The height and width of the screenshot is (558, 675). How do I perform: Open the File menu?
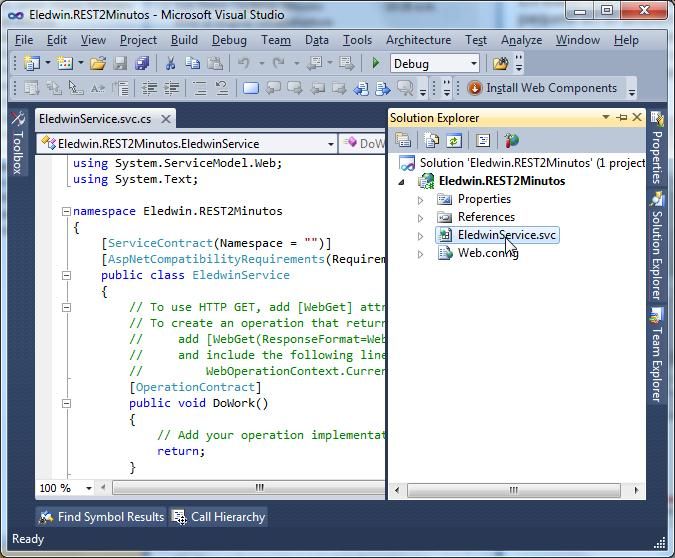(24, 40)
